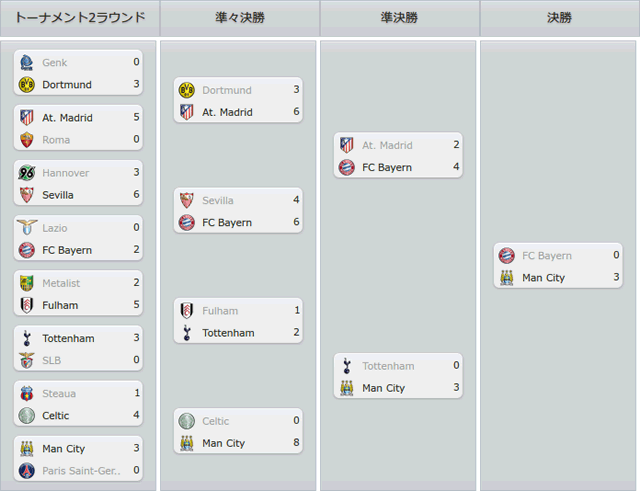
Task: Click Man City crest in final match
Action: [507, 278]
